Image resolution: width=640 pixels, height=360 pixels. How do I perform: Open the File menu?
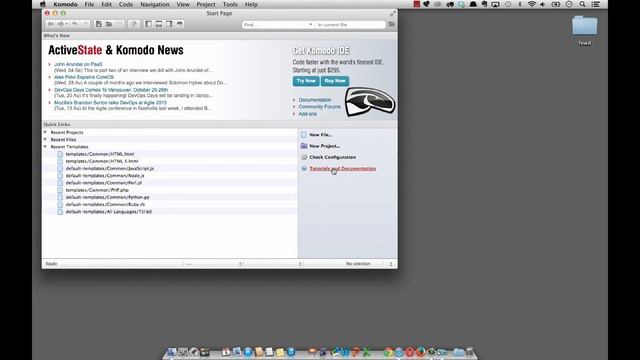point(89,4)
